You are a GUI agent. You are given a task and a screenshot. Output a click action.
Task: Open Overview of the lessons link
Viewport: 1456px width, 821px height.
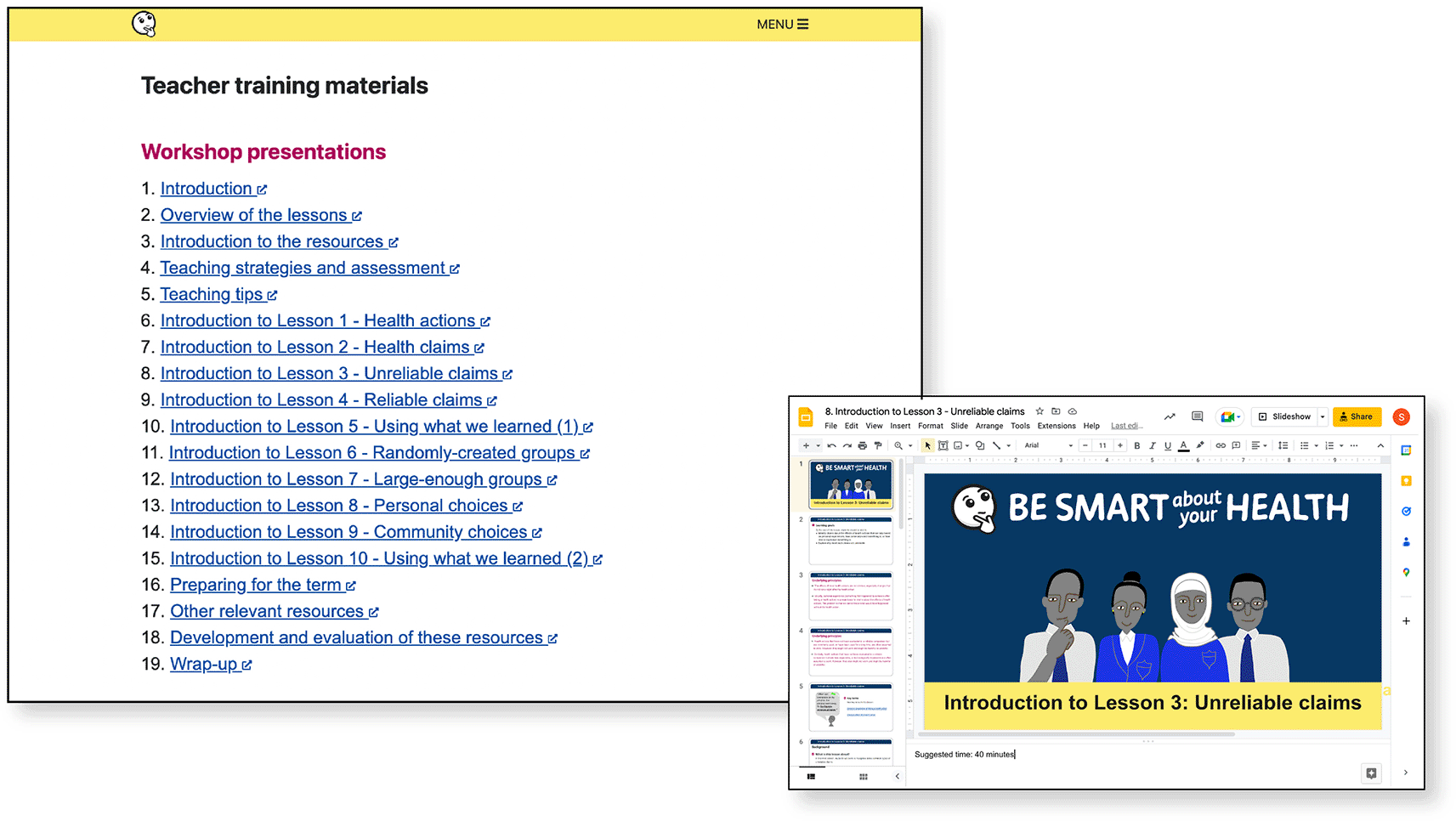tap(261, 215)
